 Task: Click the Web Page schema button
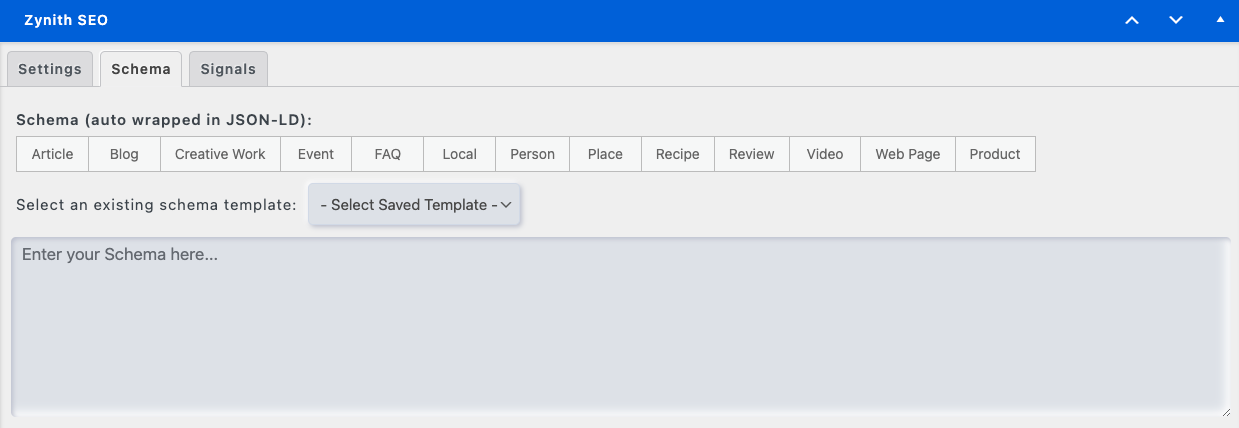point(908,154)
